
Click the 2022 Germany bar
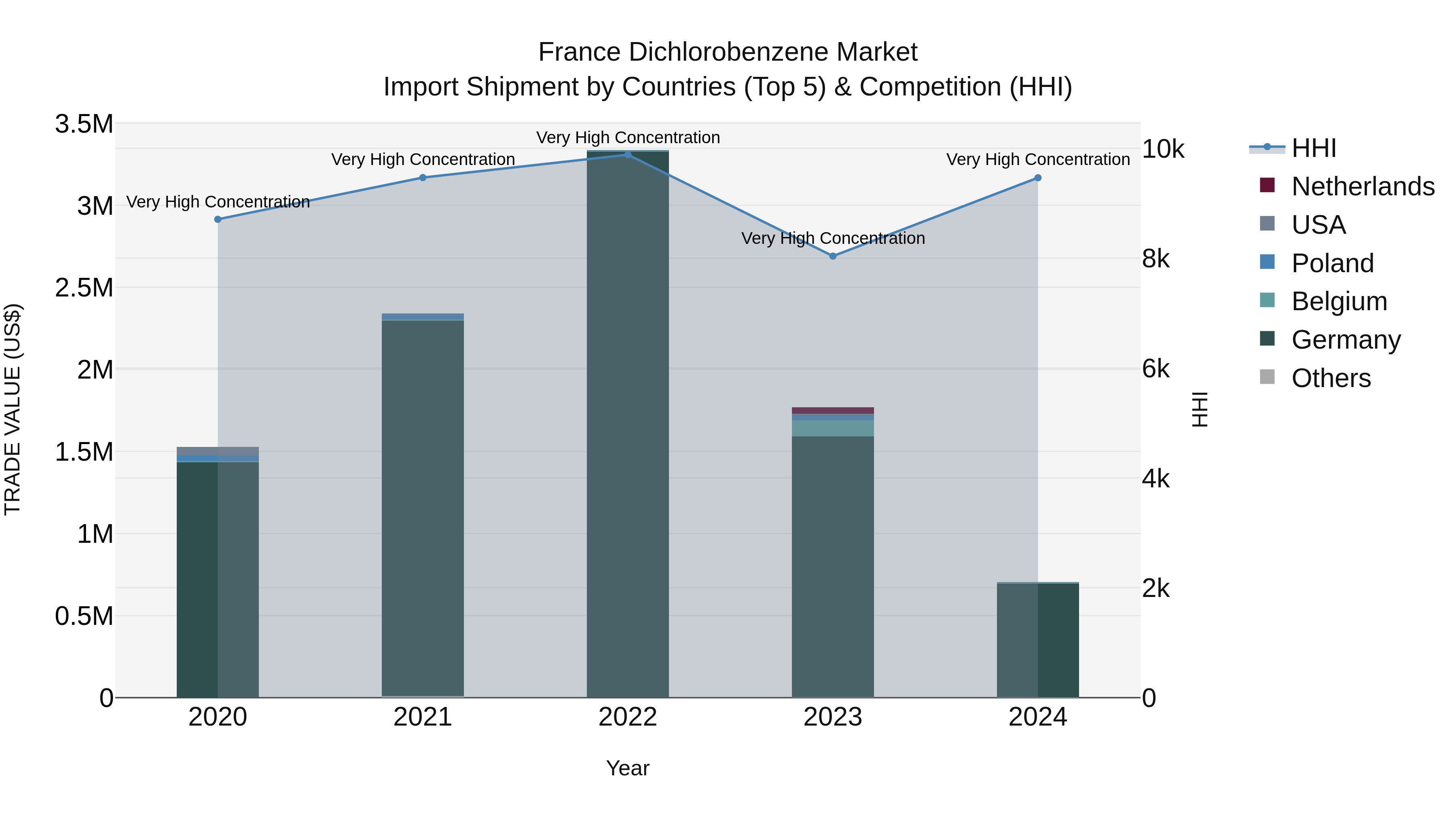[627, 425]
